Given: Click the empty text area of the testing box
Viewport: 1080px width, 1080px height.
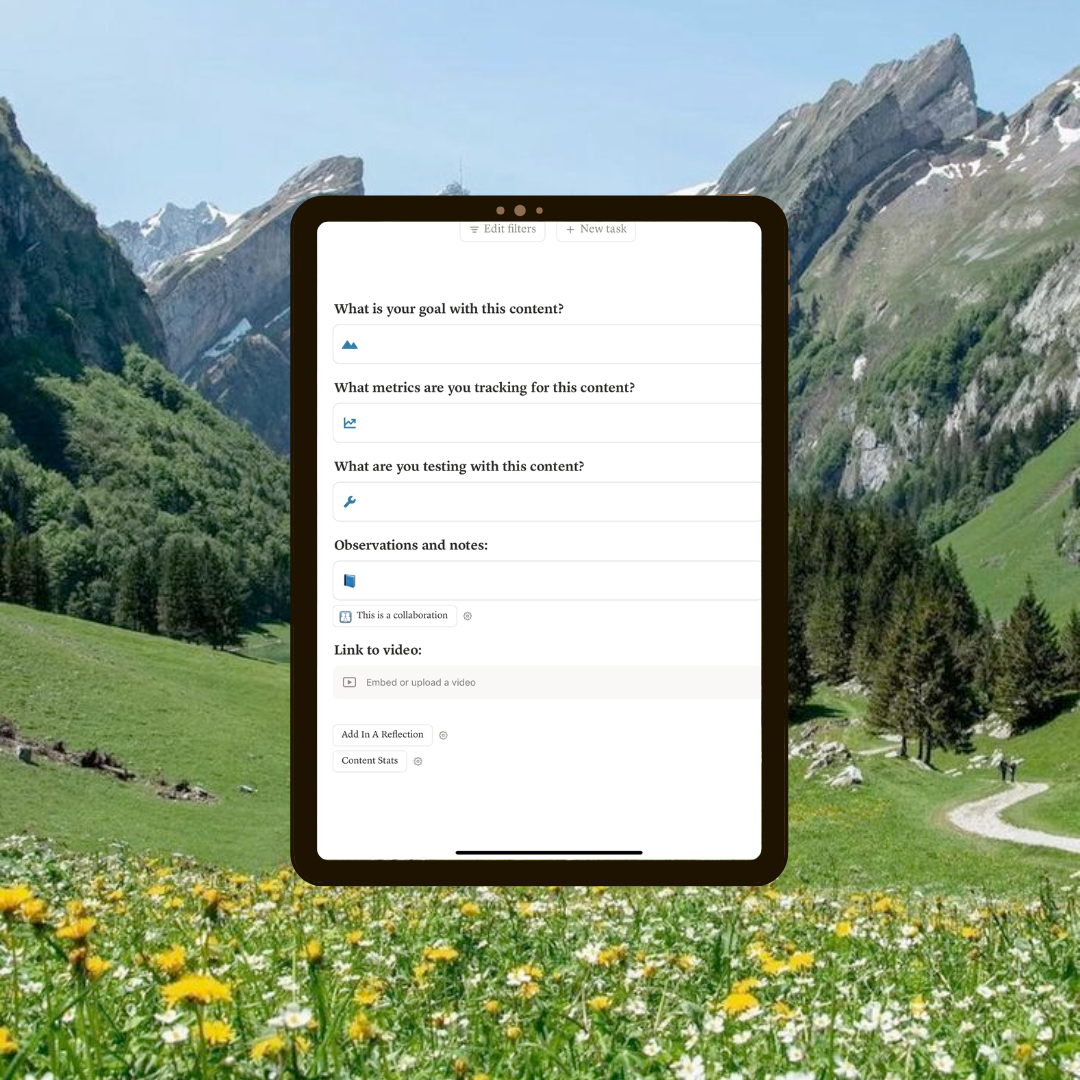Looking at the screenshot, I should coord(560,502).
